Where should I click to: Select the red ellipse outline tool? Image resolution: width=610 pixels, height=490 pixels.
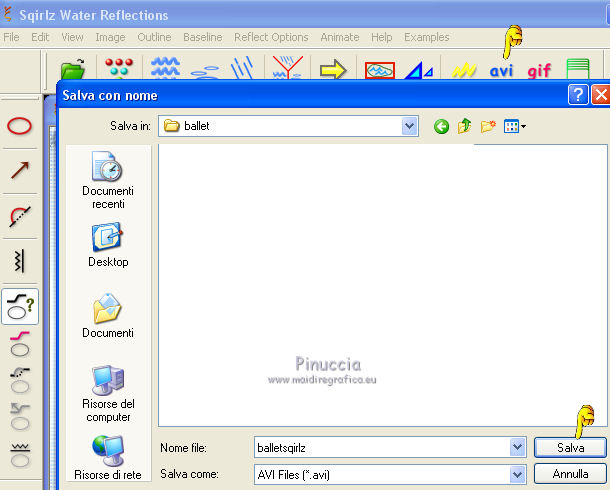19,126
